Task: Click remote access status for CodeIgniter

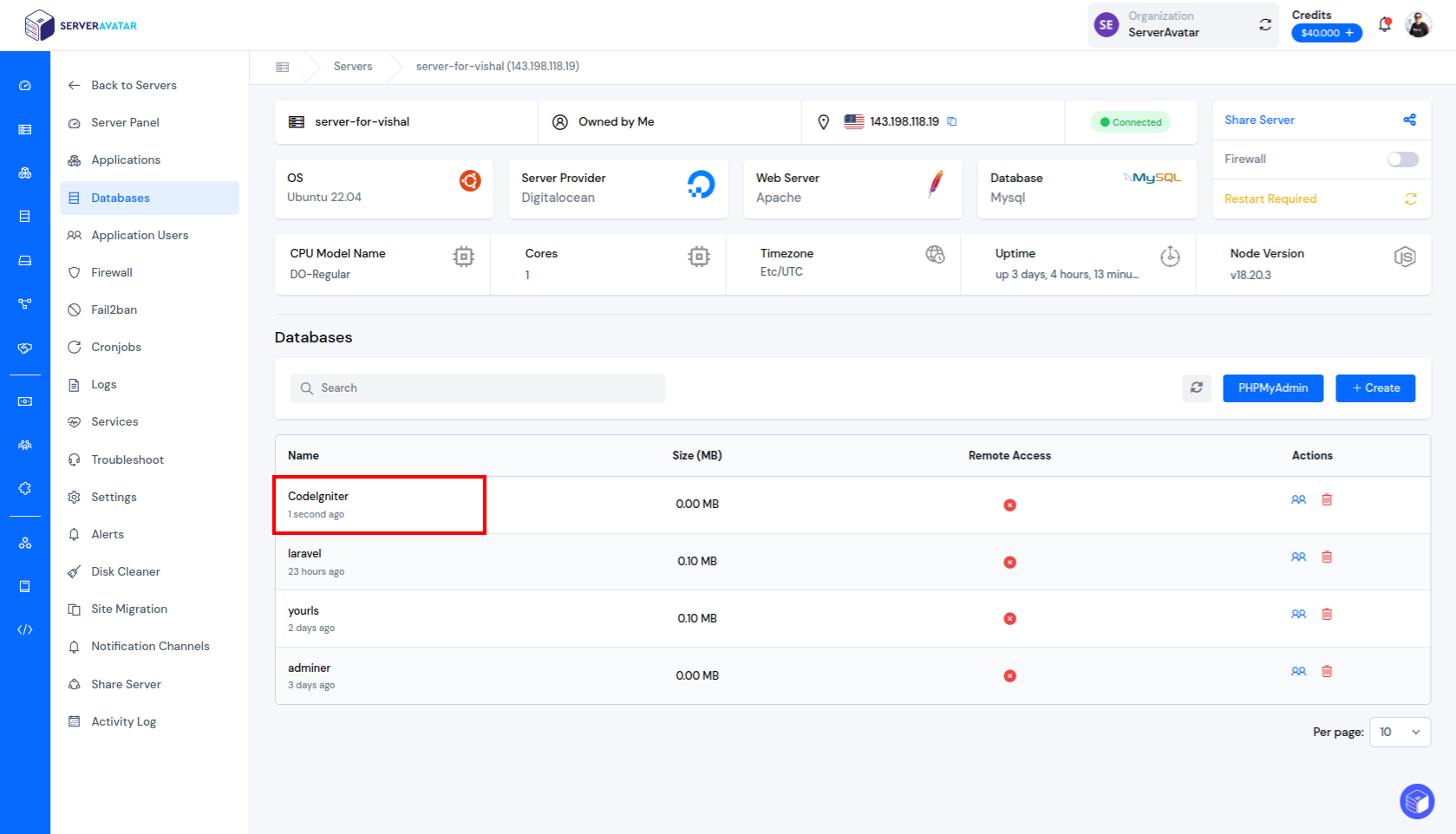Action: click(1009, 505)
